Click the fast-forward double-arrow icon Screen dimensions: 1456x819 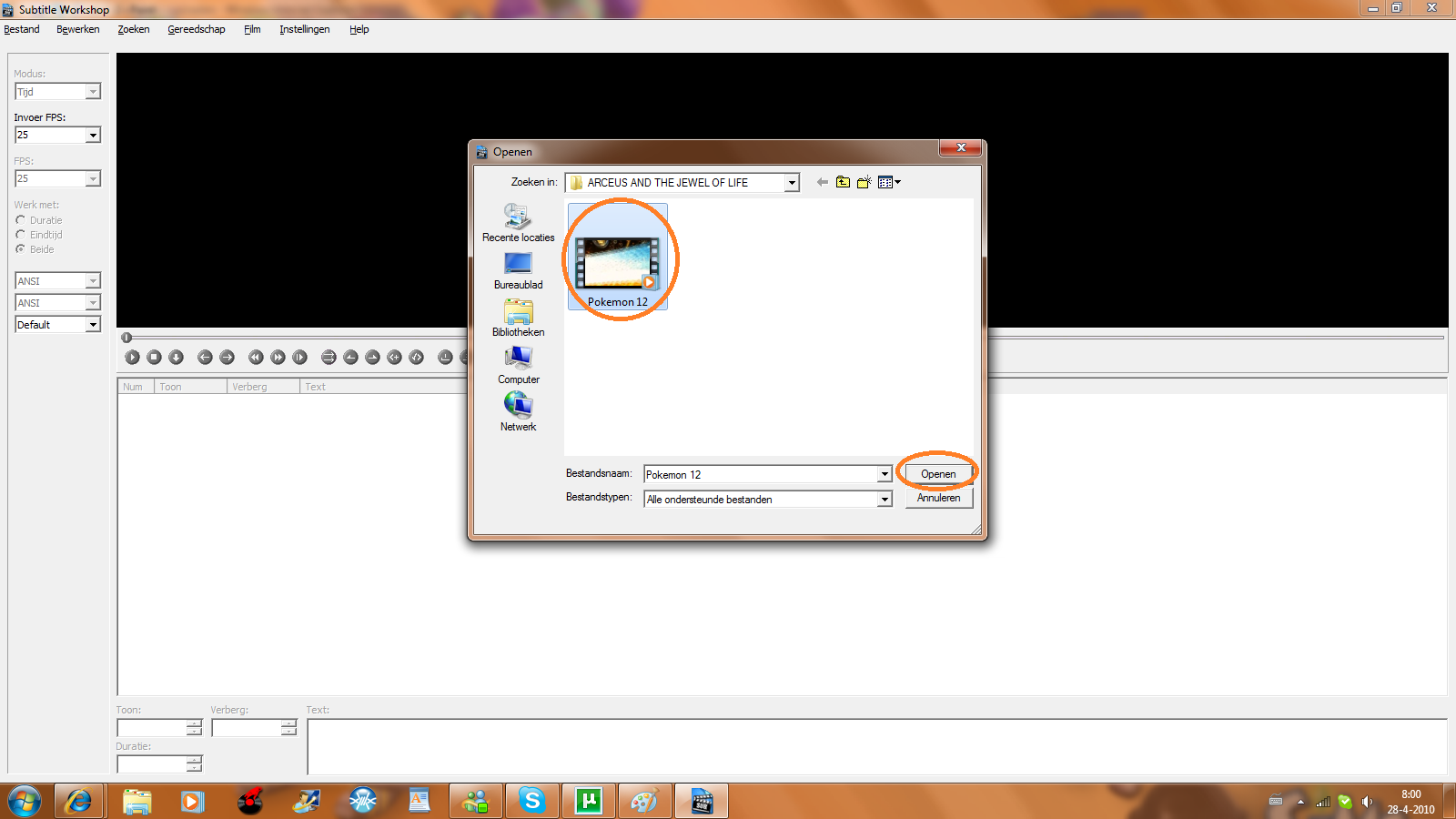pos(278,358)
